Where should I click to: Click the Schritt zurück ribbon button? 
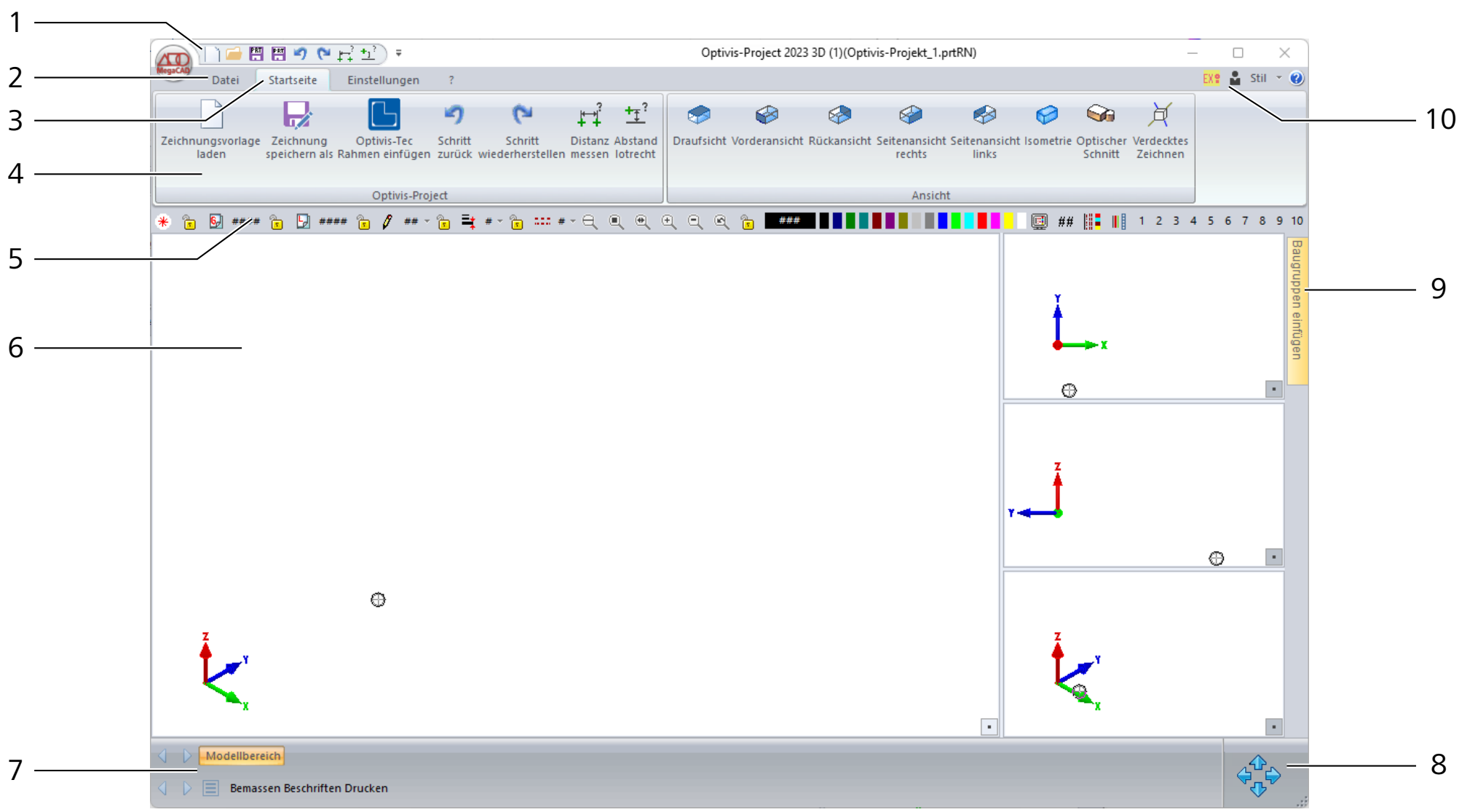point(454,130)
